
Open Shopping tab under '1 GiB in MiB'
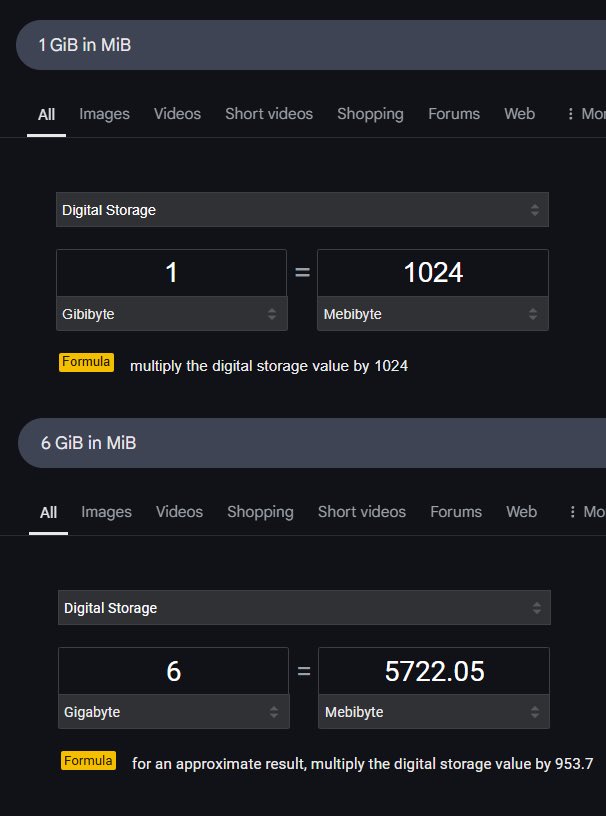(370, 114)
